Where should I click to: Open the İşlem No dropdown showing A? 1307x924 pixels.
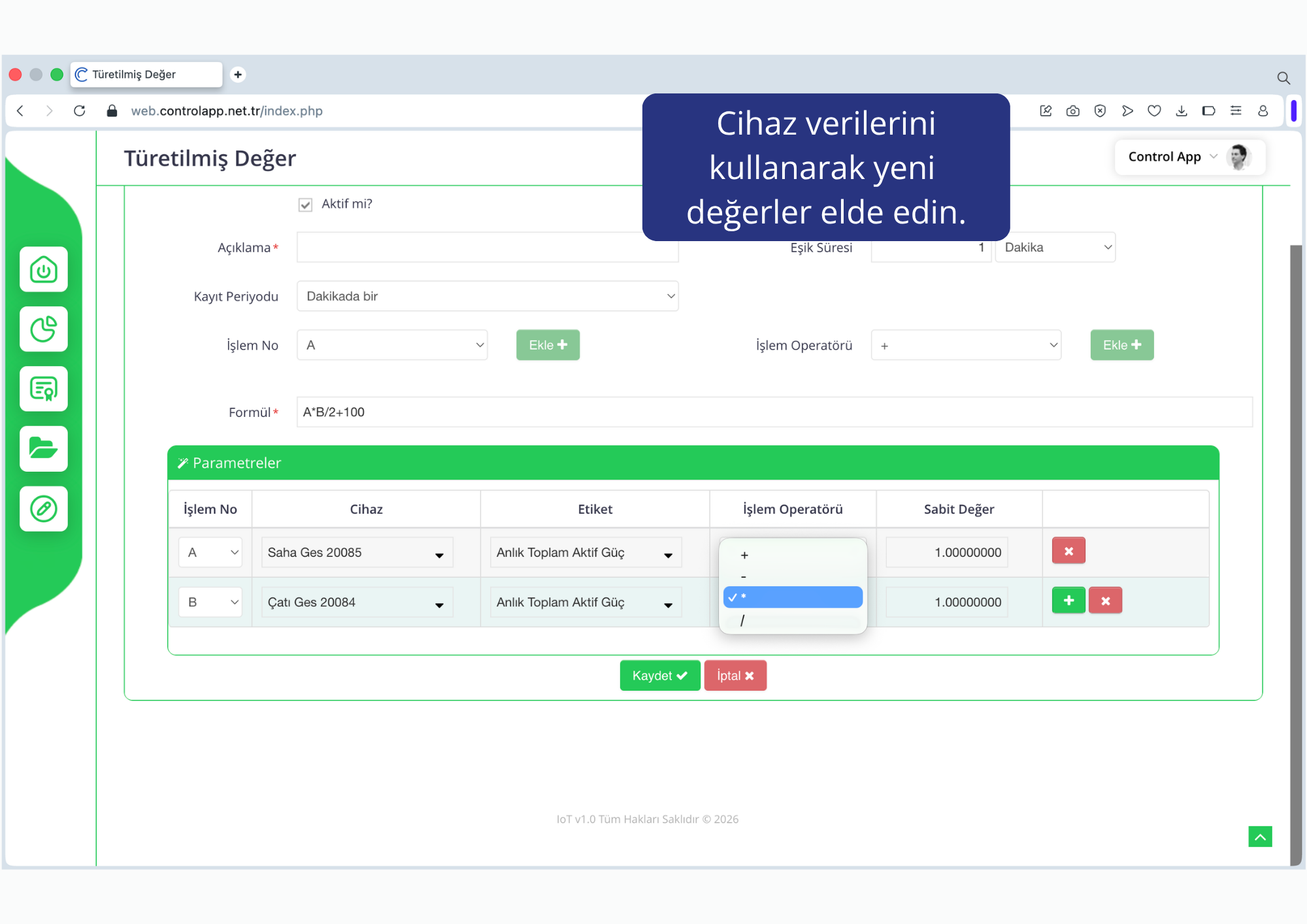(392, 345)
